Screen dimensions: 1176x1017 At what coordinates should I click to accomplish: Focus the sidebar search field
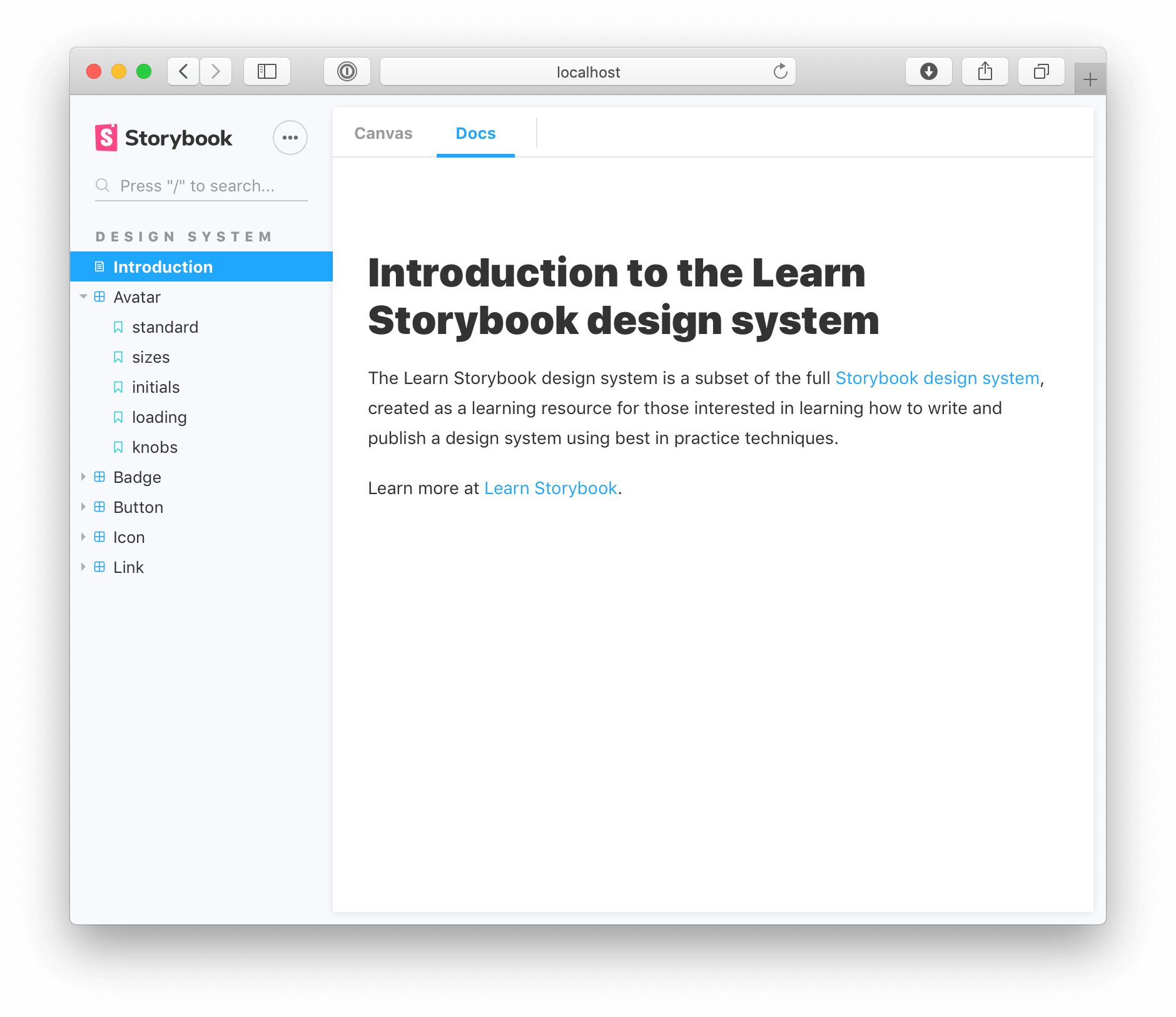pos(201,186)
